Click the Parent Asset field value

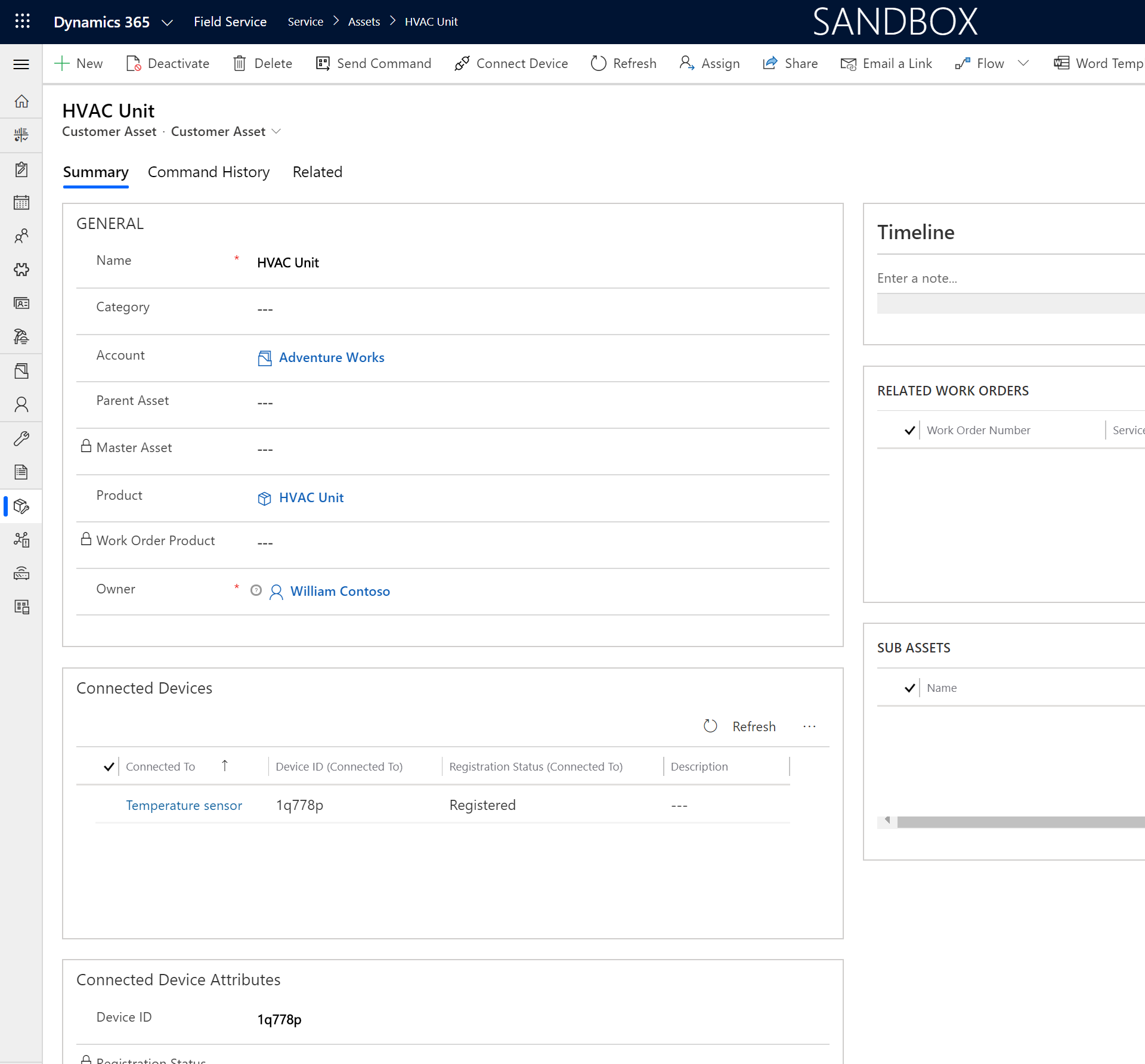[265, 403]
